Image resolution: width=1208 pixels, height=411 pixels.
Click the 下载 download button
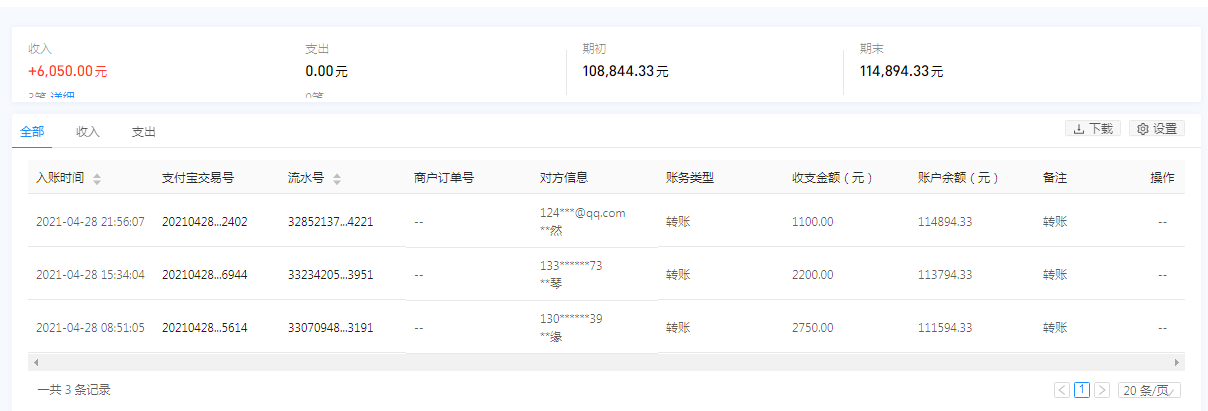point(1093,129)
